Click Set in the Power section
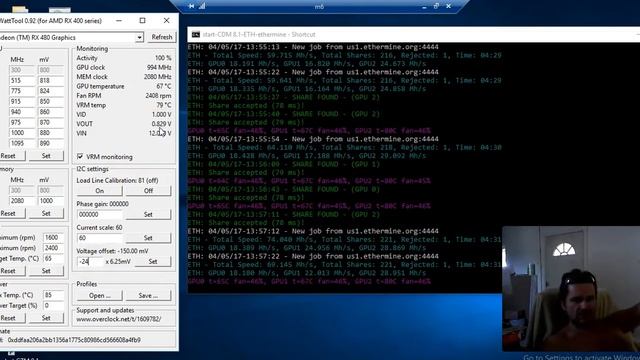Viewport: 640px width, 360px height. click(46, 318)
